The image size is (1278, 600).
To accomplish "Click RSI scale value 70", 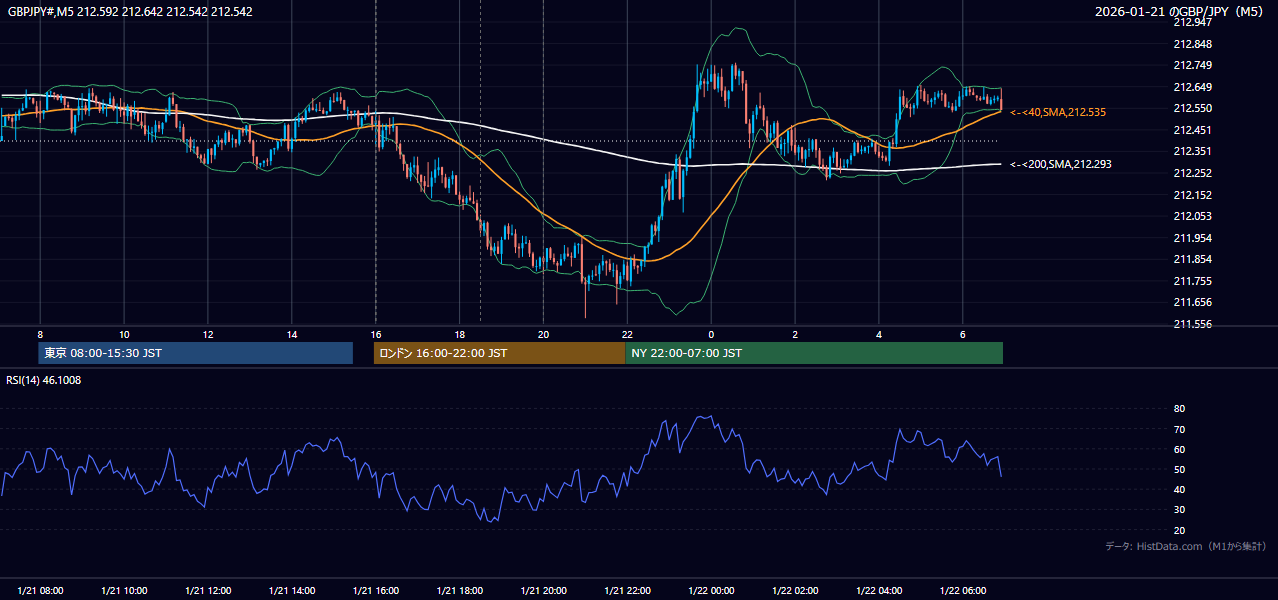I will coord(1179,429).
